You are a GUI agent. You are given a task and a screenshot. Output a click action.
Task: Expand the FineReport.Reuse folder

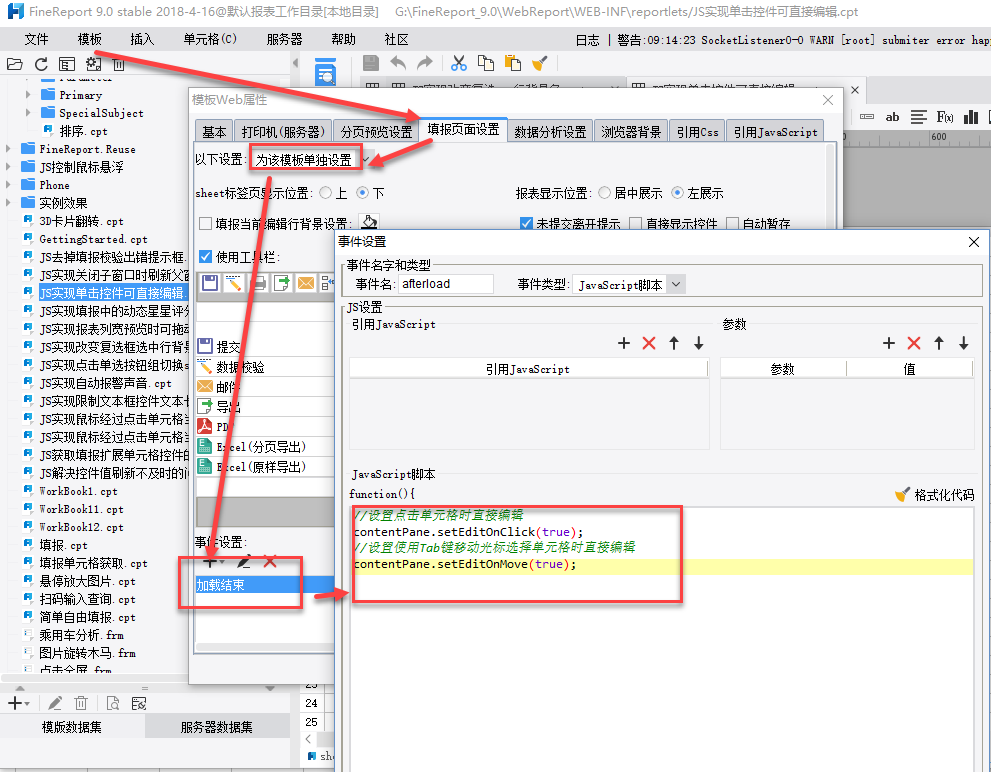8,149
